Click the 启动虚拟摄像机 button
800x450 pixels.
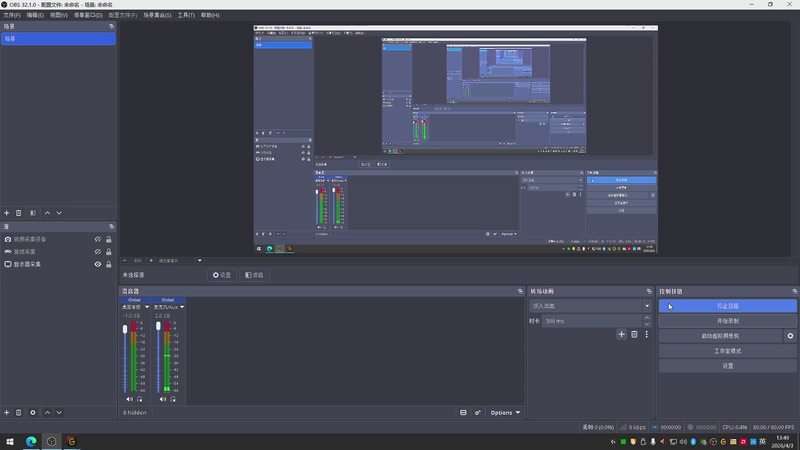click(720, 336)
